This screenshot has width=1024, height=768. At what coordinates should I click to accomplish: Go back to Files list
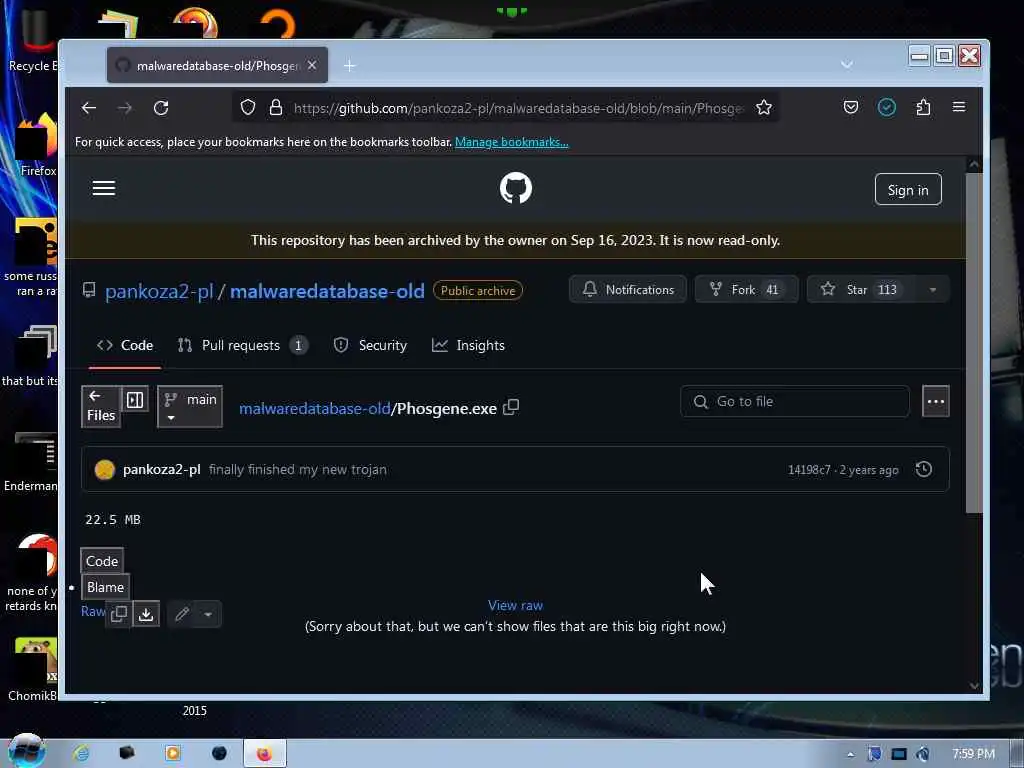101,406
